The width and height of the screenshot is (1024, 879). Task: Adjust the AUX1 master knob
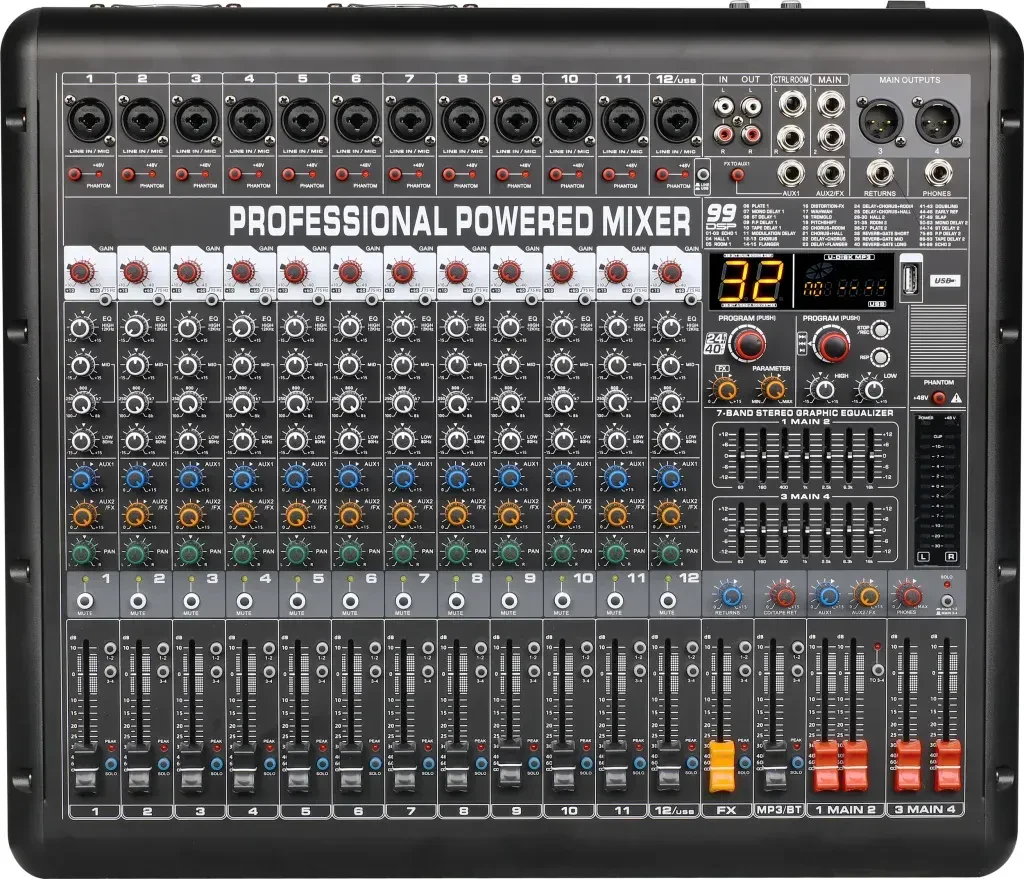coord(828,596)
